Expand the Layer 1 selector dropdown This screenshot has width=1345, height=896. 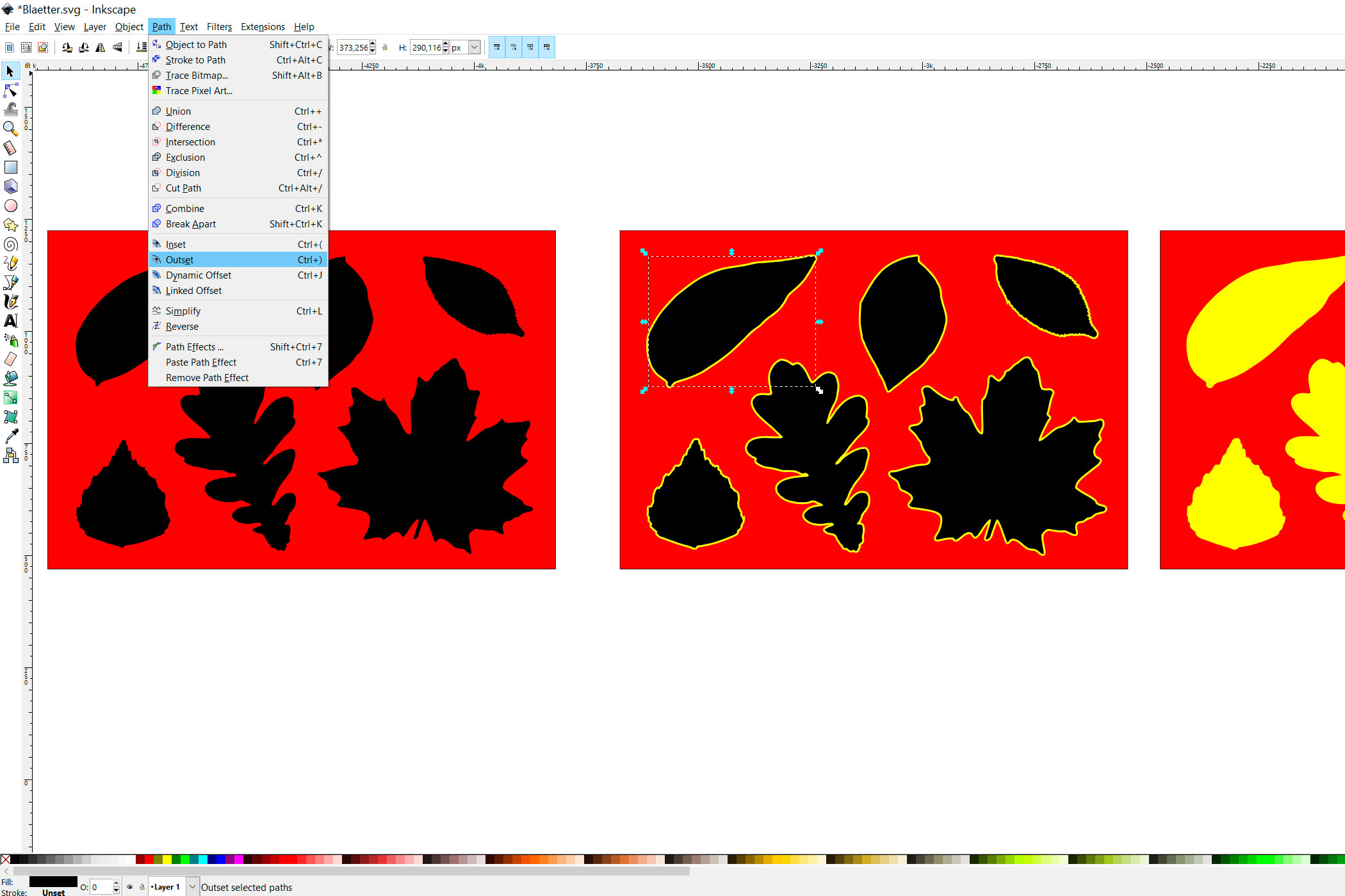(192, 887)
